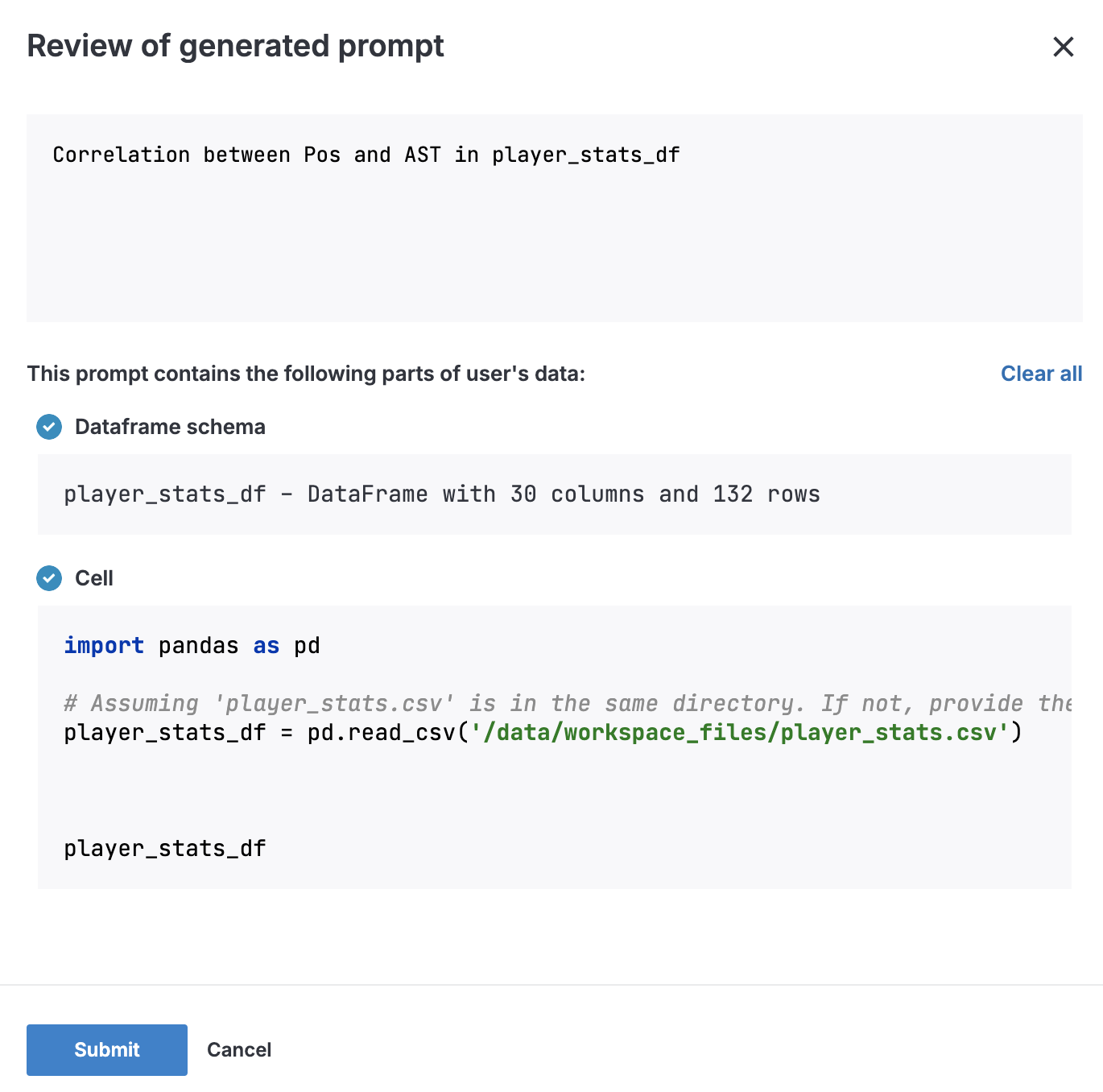Click Clear all to deselect data parts
The width and height of the screenshot is (1103, 1092).
[1041, 374]
